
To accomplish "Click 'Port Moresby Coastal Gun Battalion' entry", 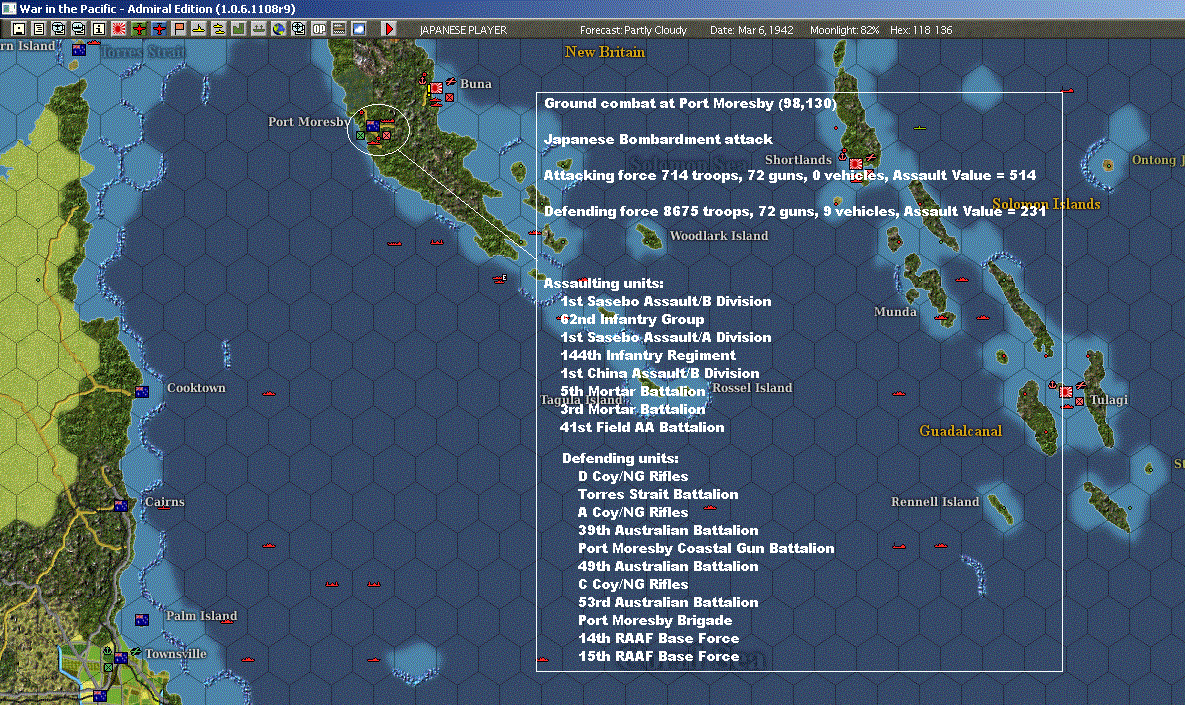I will point(706,549).
